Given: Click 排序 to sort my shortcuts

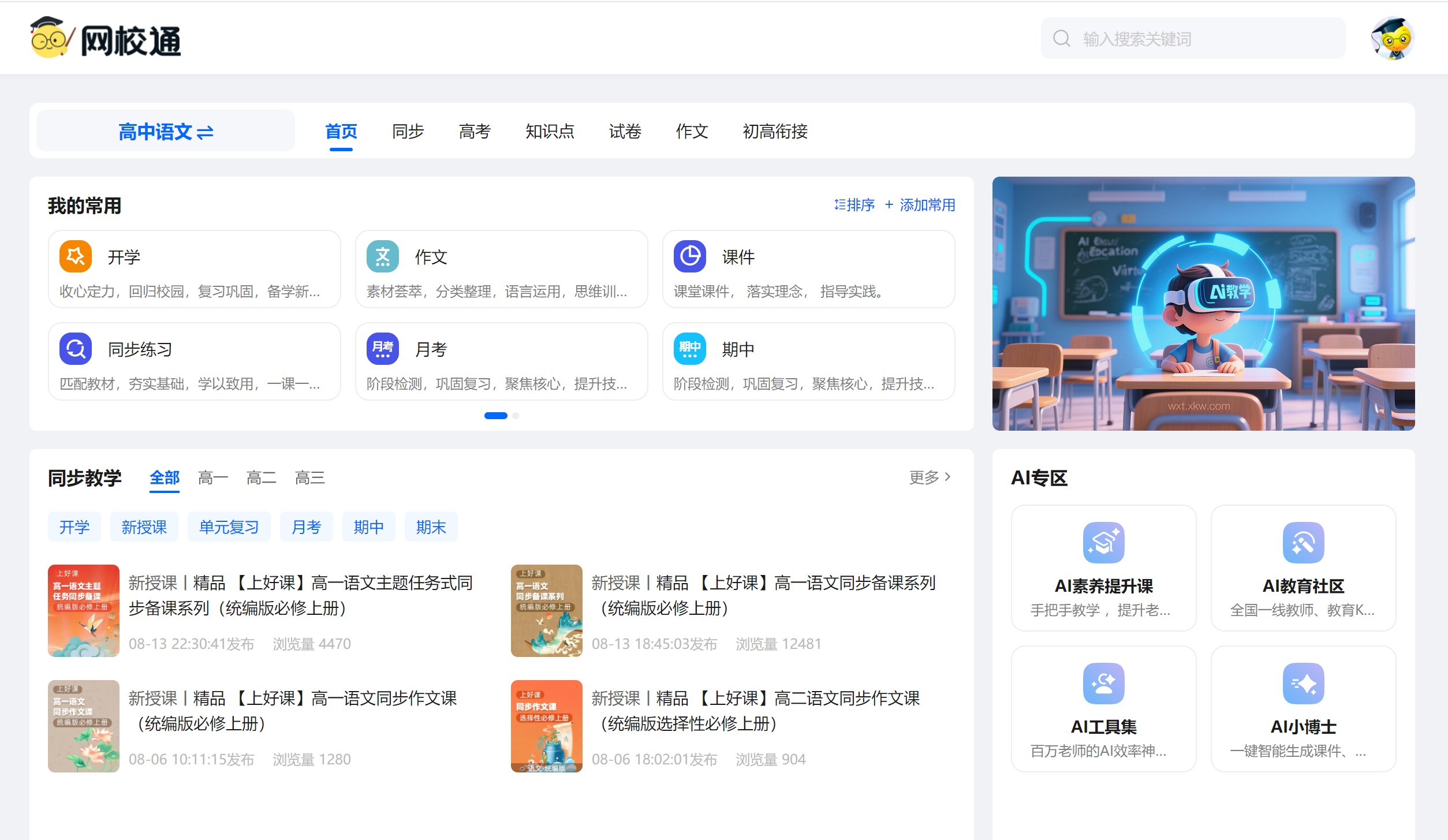Looking at the screenshot, I should pyautogui.click(x=854, y=205).
